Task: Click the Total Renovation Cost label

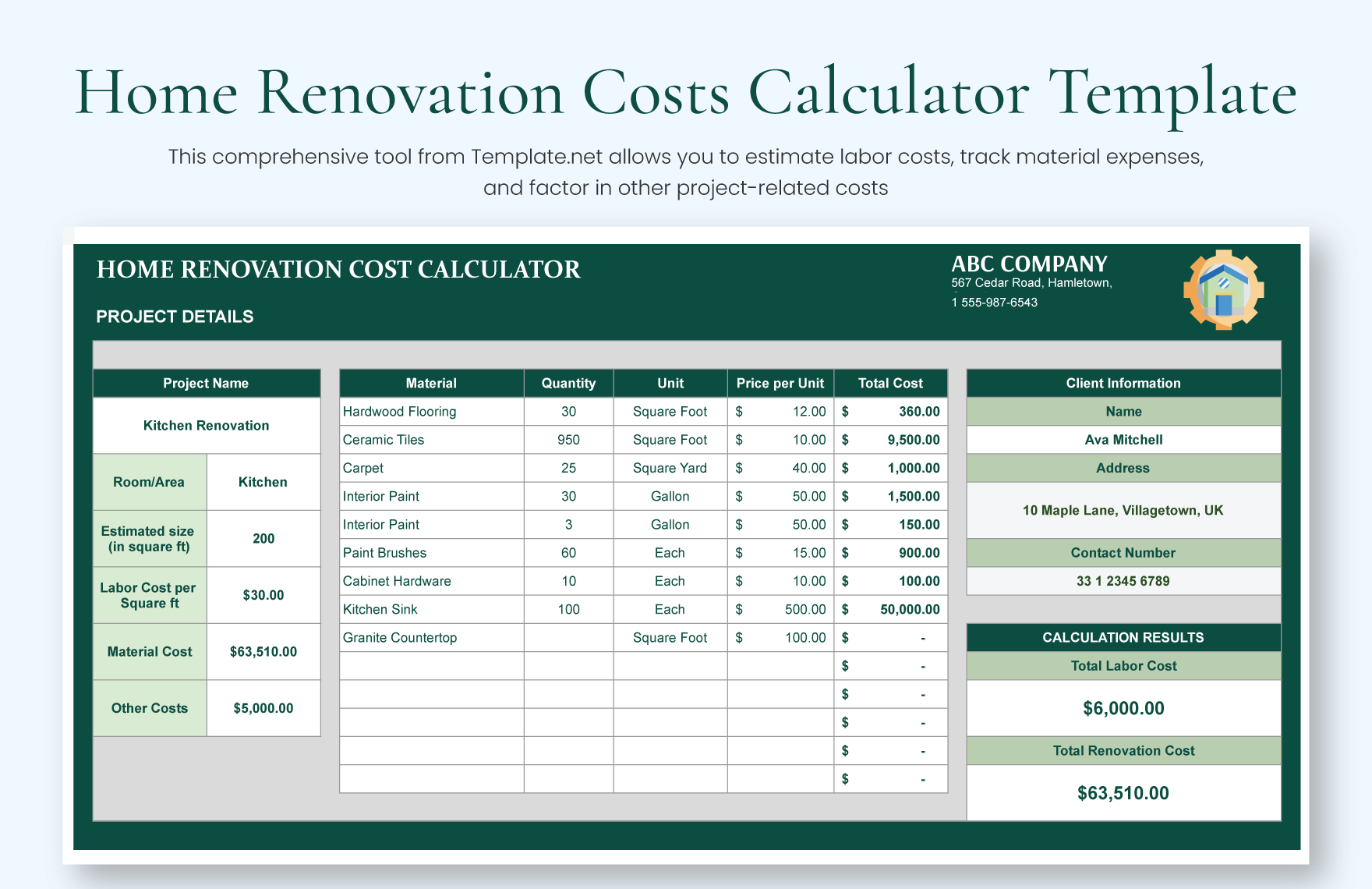Action: [1123, 751]
